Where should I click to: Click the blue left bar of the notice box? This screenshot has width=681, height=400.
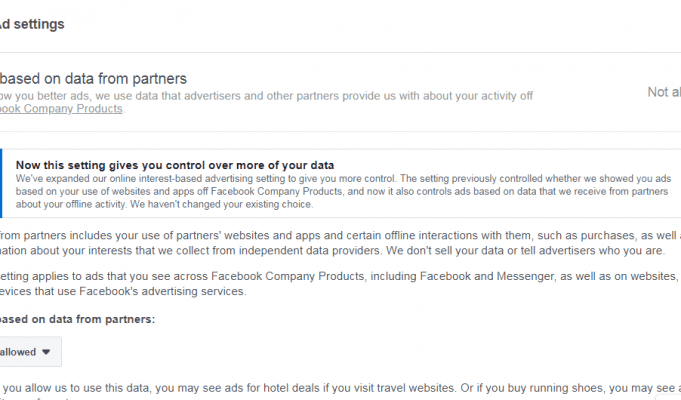(2, 183)
